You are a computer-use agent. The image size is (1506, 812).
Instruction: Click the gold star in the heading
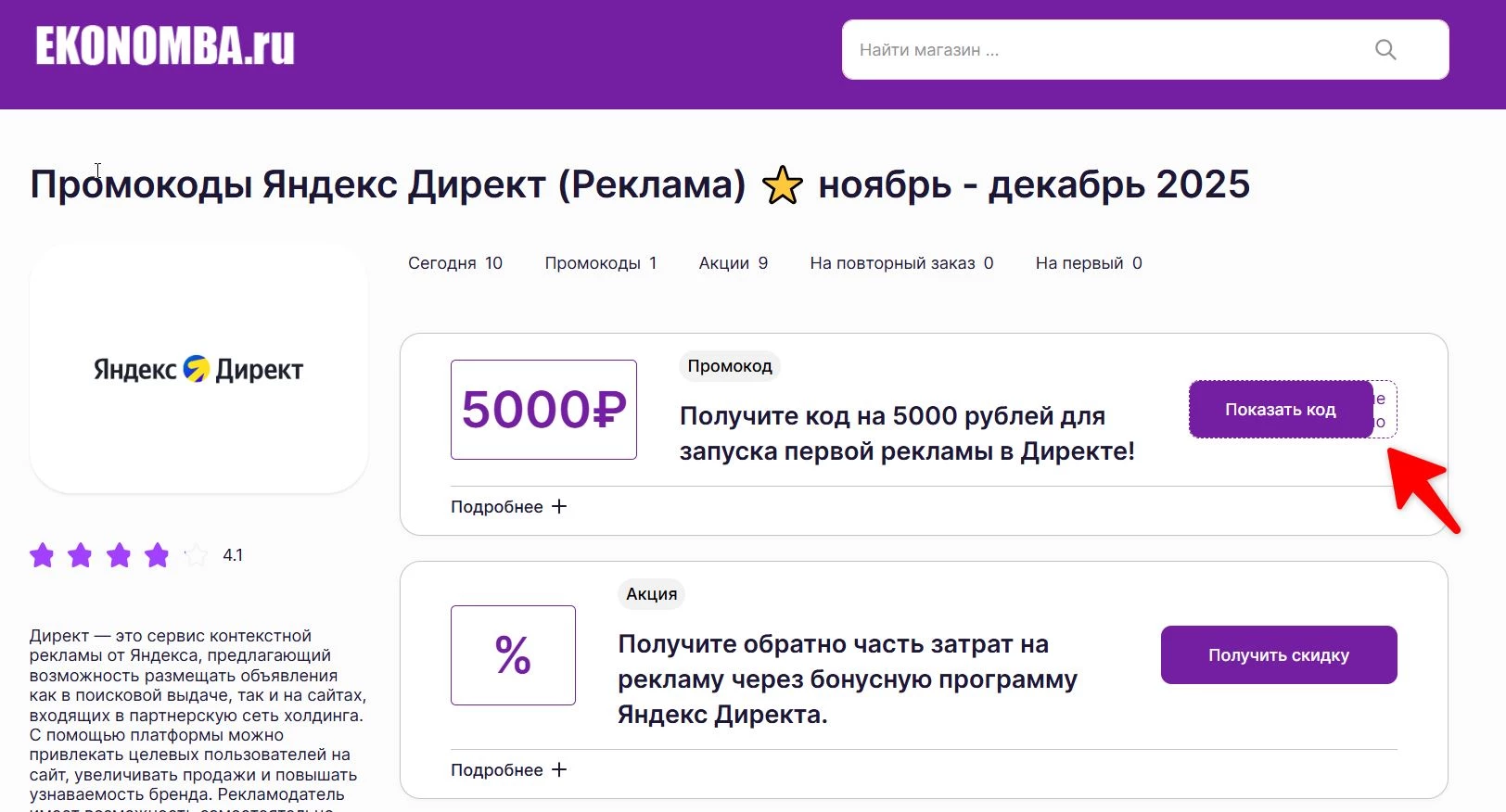(783, 184)
